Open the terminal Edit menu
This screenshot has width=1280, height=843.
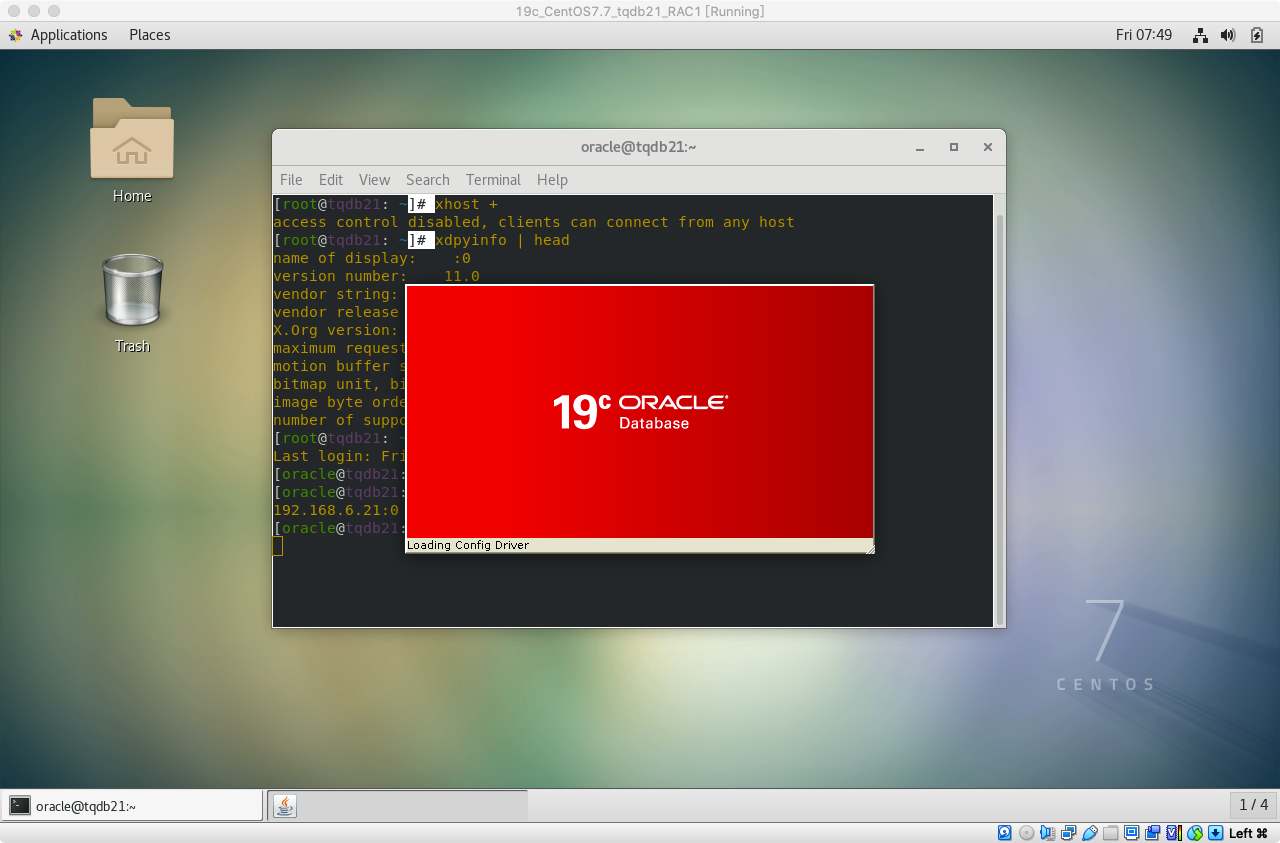331,180
